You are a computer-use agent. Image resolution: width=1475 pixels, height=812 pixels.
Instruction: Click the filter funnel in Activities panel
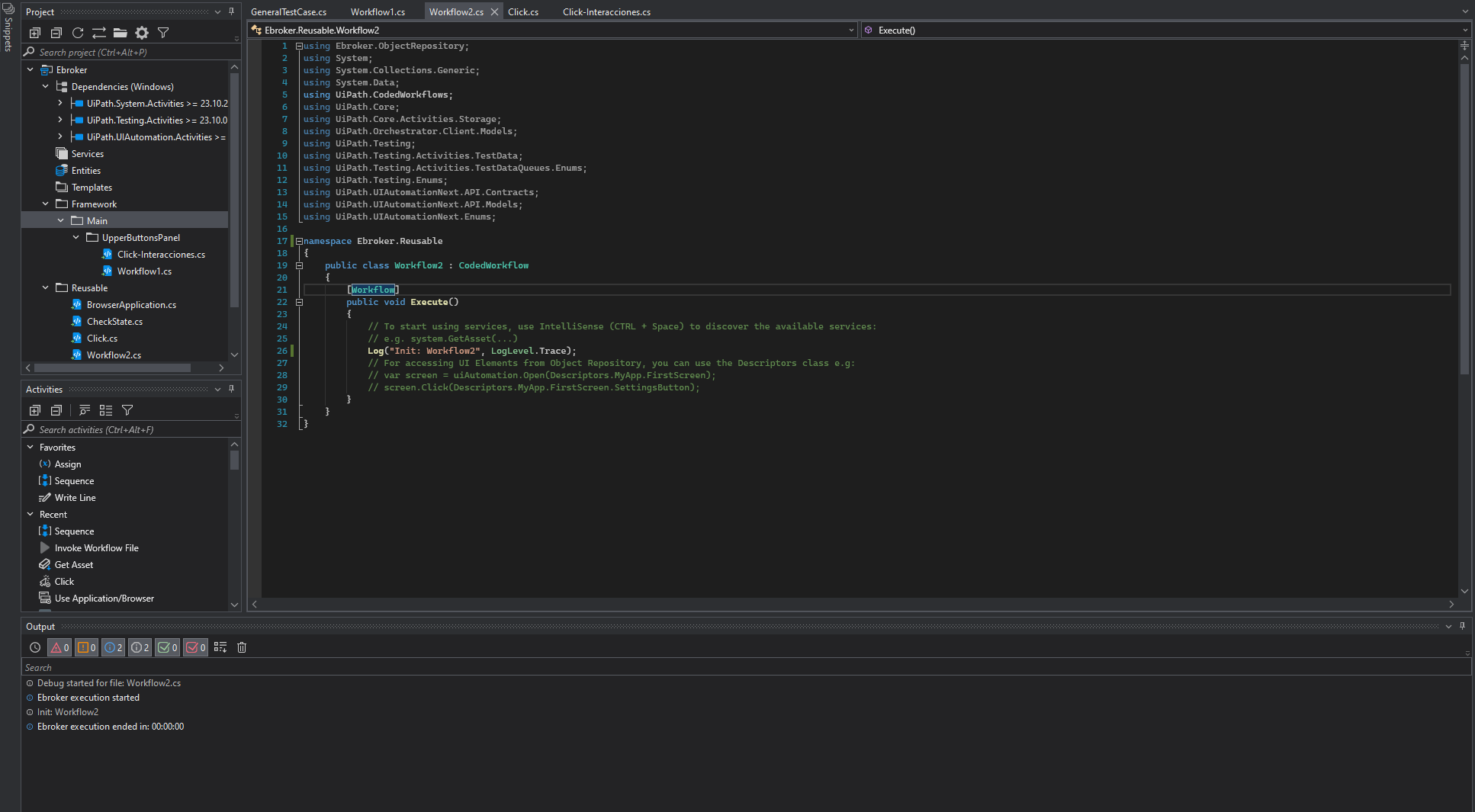coord(127,410)
